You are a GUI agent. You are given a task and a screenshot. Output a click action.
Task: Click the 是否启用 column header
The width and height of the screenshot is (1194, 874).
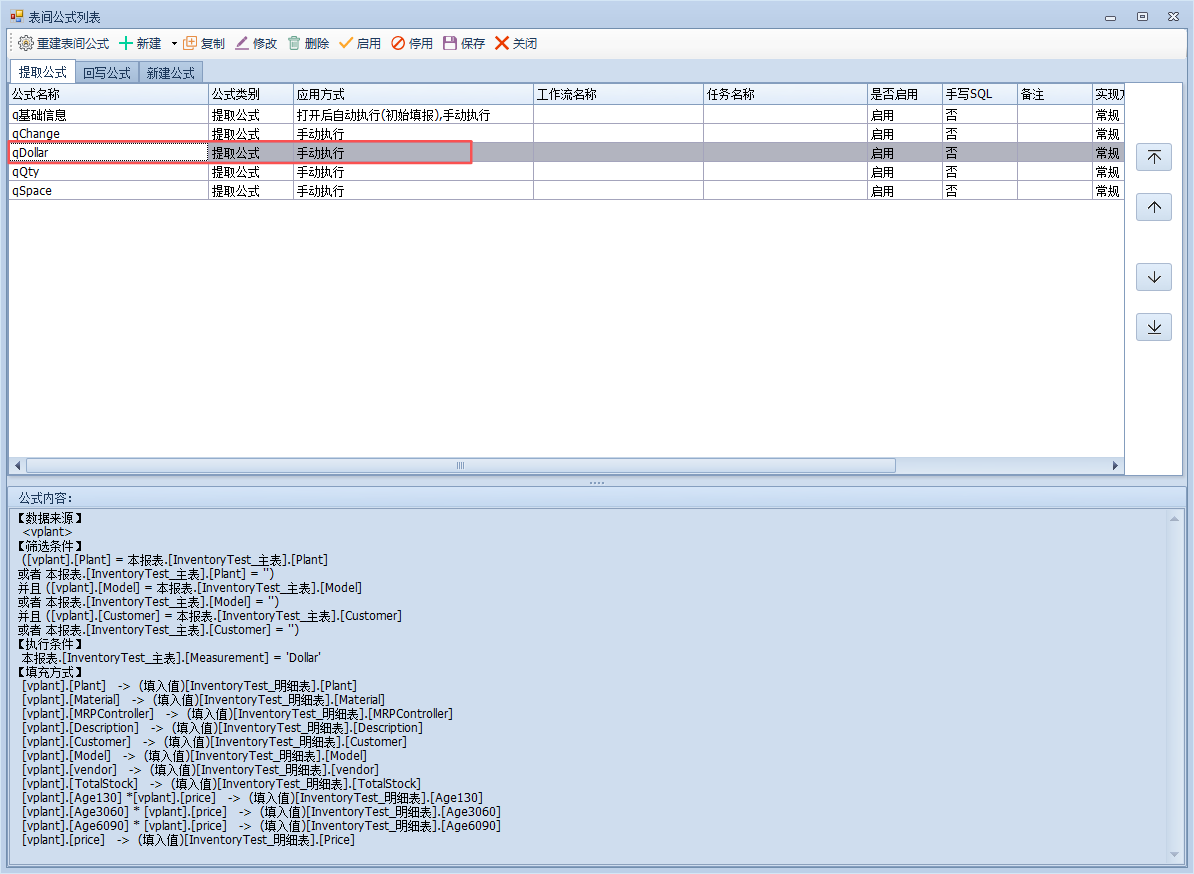(x=904, y=94)
